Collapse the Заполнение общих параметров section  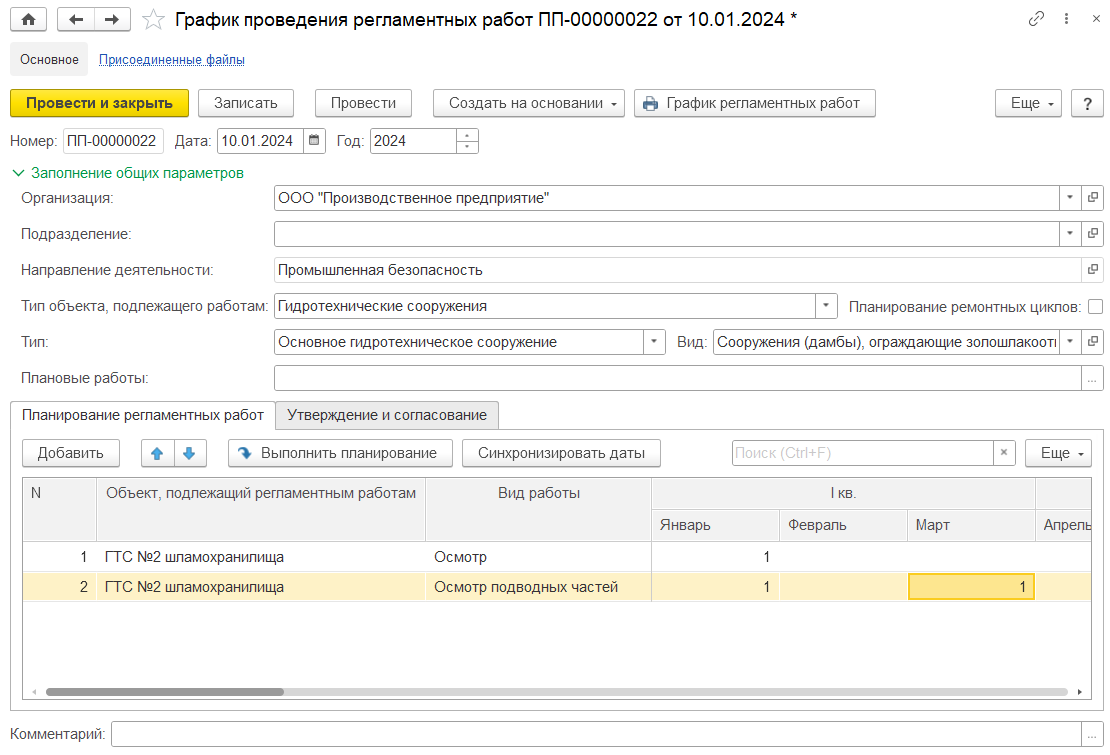[x=18, y=172]
